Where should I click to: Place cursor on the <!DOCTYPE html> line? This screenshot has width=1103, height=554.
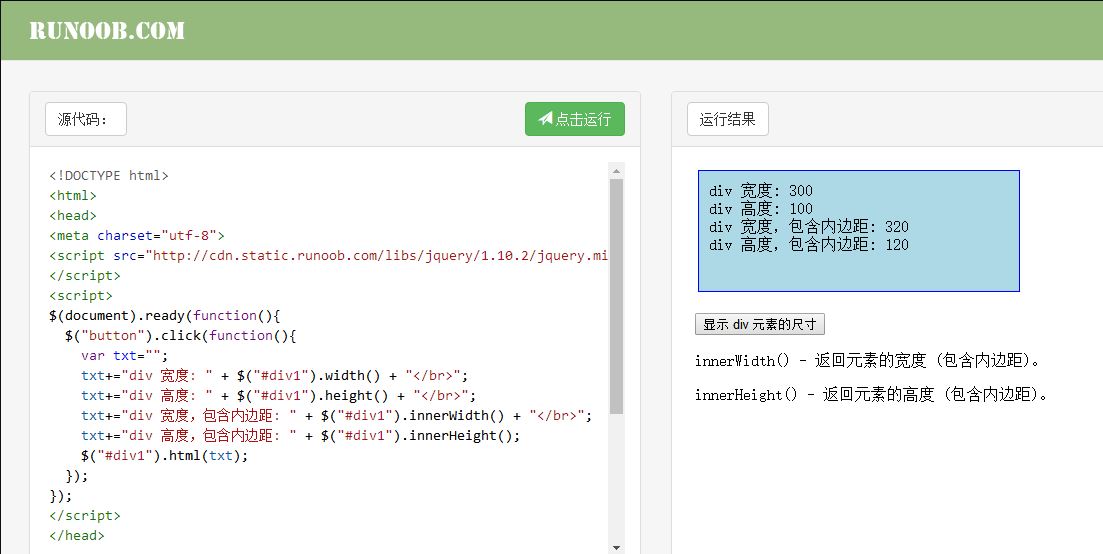109,176
